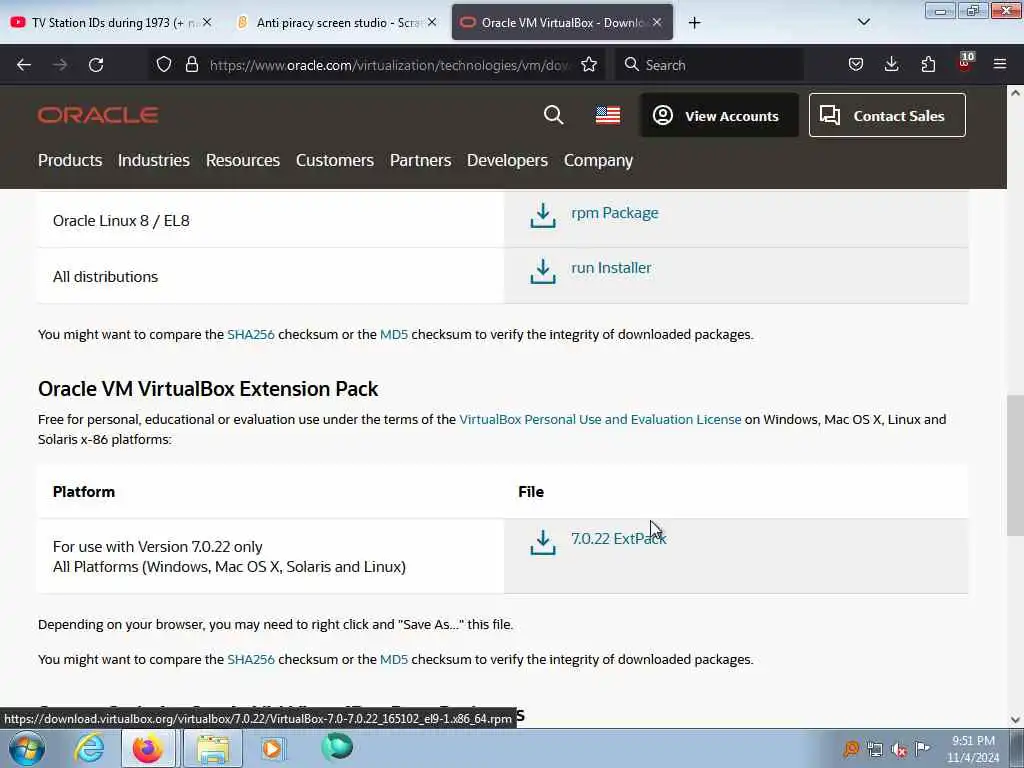Click the Firefox taskbar icon
Screen dimensions: 1024x768
pos(148,748)
